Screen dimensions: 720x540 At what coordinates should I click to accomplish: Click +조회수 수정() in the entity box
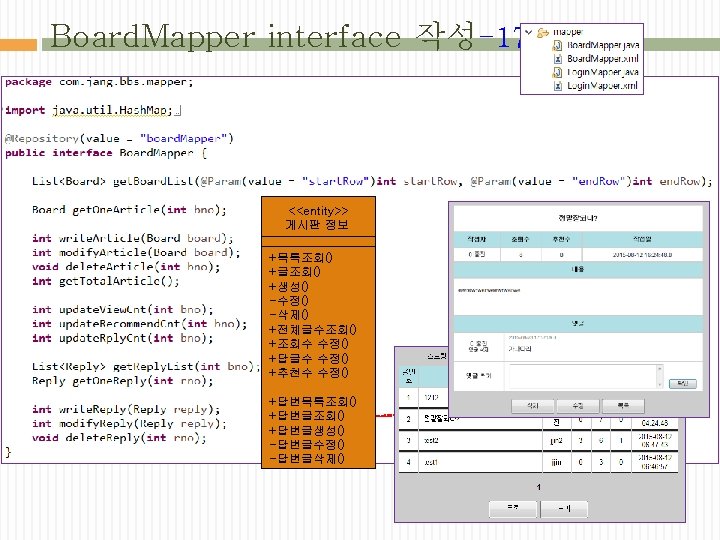point(309,344)
